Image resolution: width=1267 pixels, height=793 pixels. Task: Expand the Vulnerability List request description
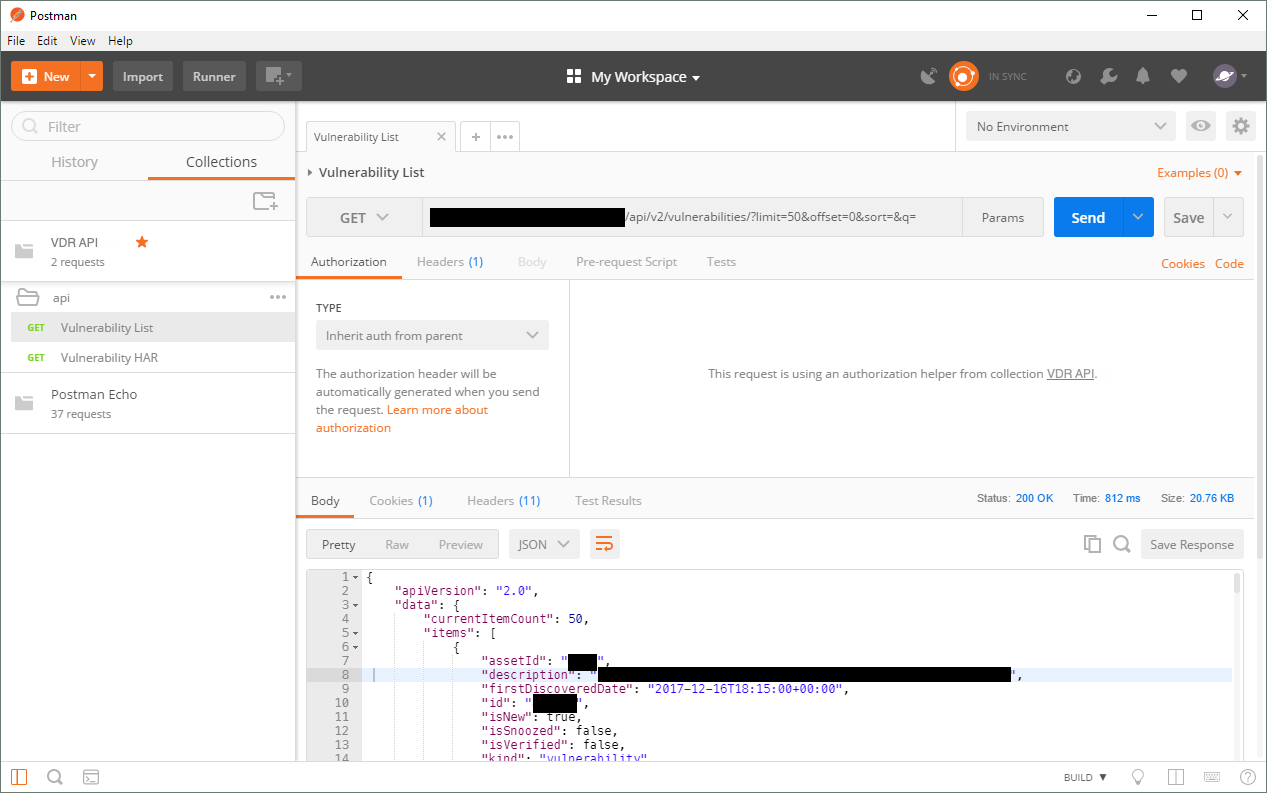pyautogui.click(x=310, y=172)
